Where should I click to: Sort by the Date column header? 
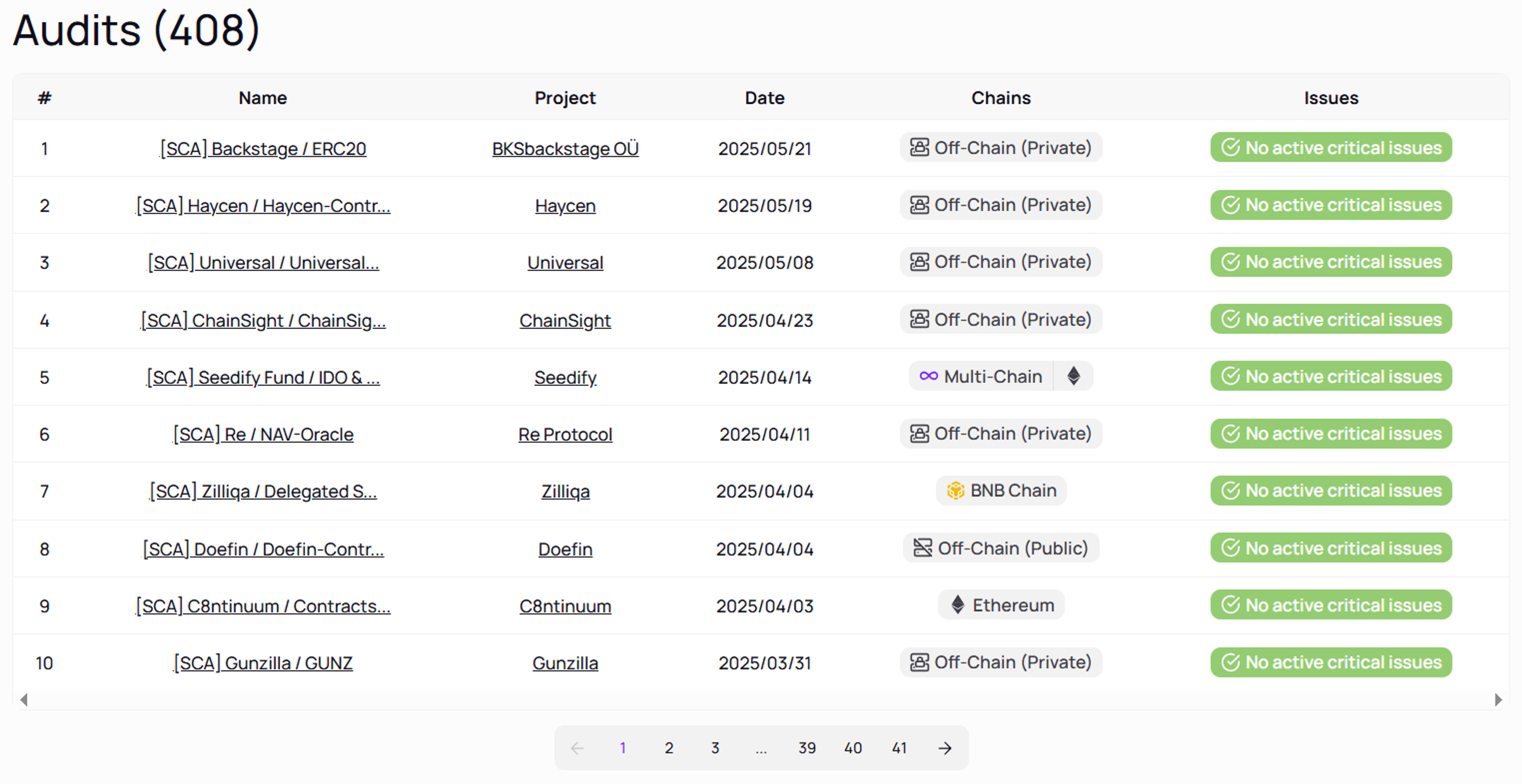pyautogui.click(x=764, y=98)
